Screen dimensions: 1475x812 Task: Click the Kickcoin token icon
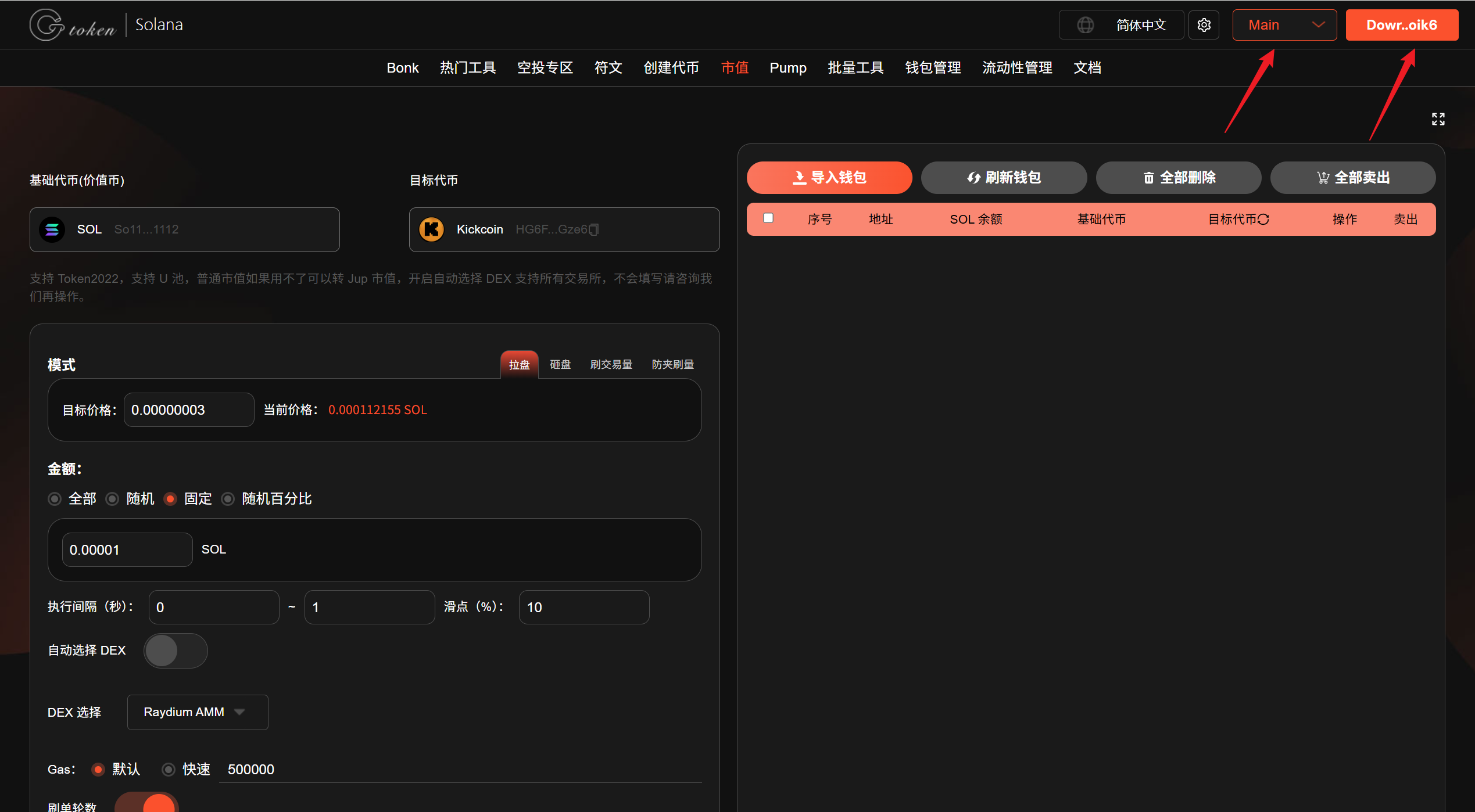click(x=432, y=229)
